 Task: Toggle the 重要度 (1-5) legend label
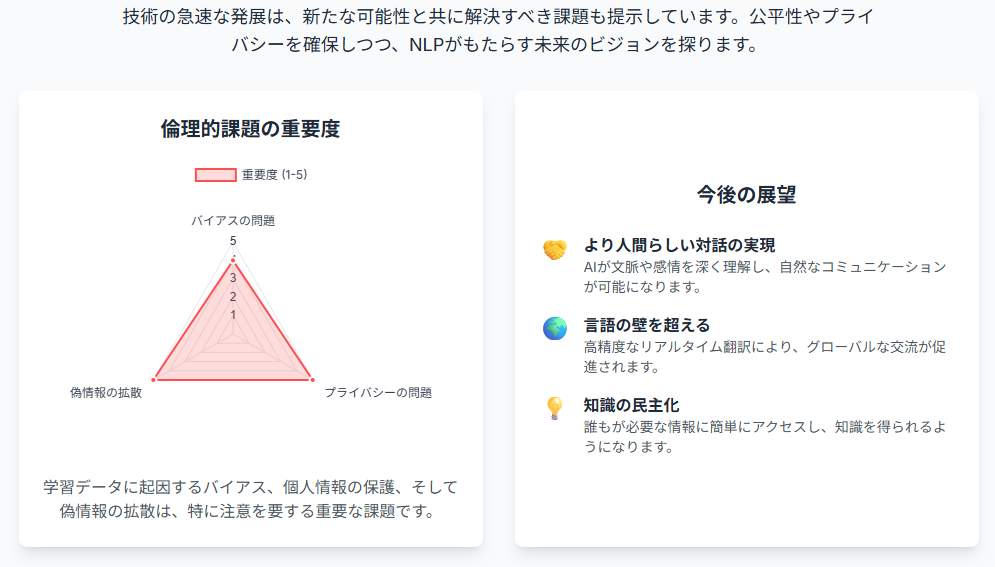coord(274,175)
